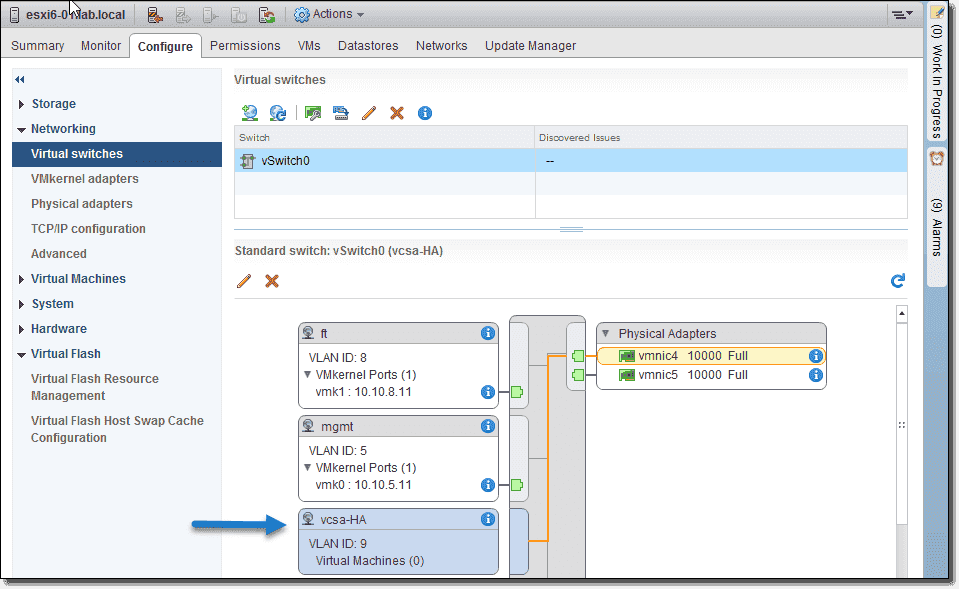Open info for vmk0 : 10.10.5.11

(487, 485)
